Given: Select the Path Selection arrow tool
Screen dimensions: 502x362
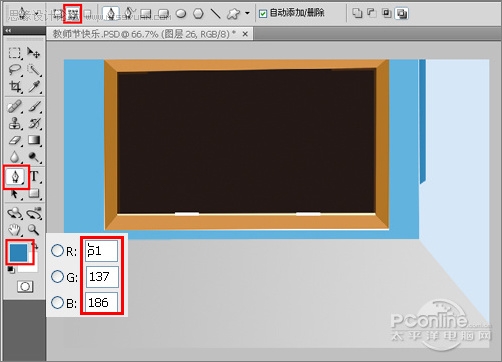Looking at the screenshot, I should click(x=14, y=194).
